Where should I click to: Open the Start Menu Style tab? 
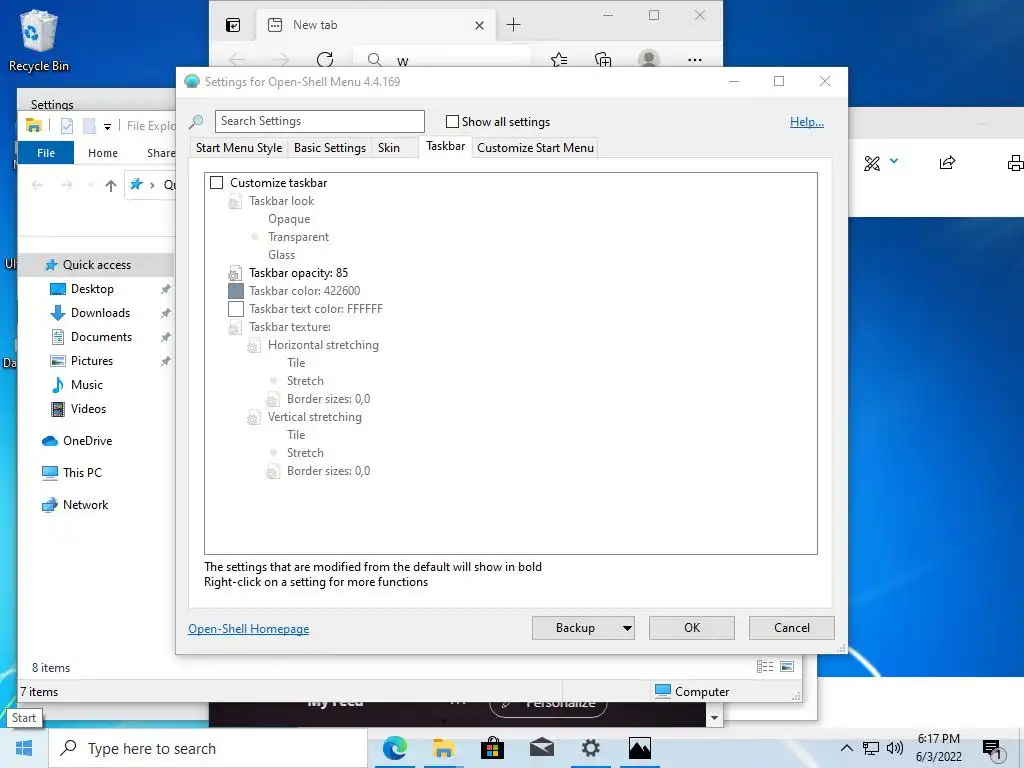click(239, 148)
